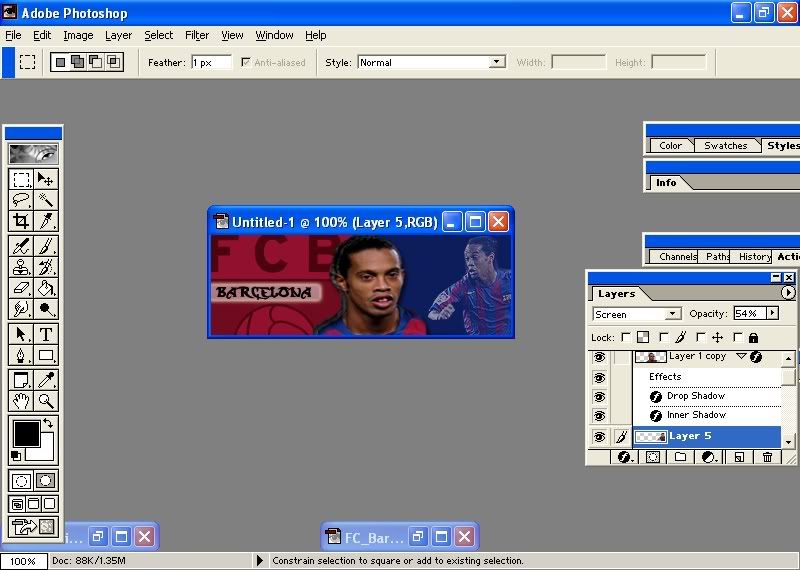The image size is (800, 570).
Task: Collapse Layer 1 copy effects triangle
Action: [x=741, y=356]
